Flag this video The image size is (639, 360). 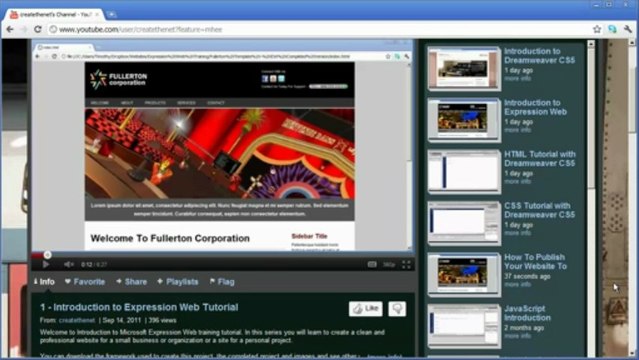point(222,282)
